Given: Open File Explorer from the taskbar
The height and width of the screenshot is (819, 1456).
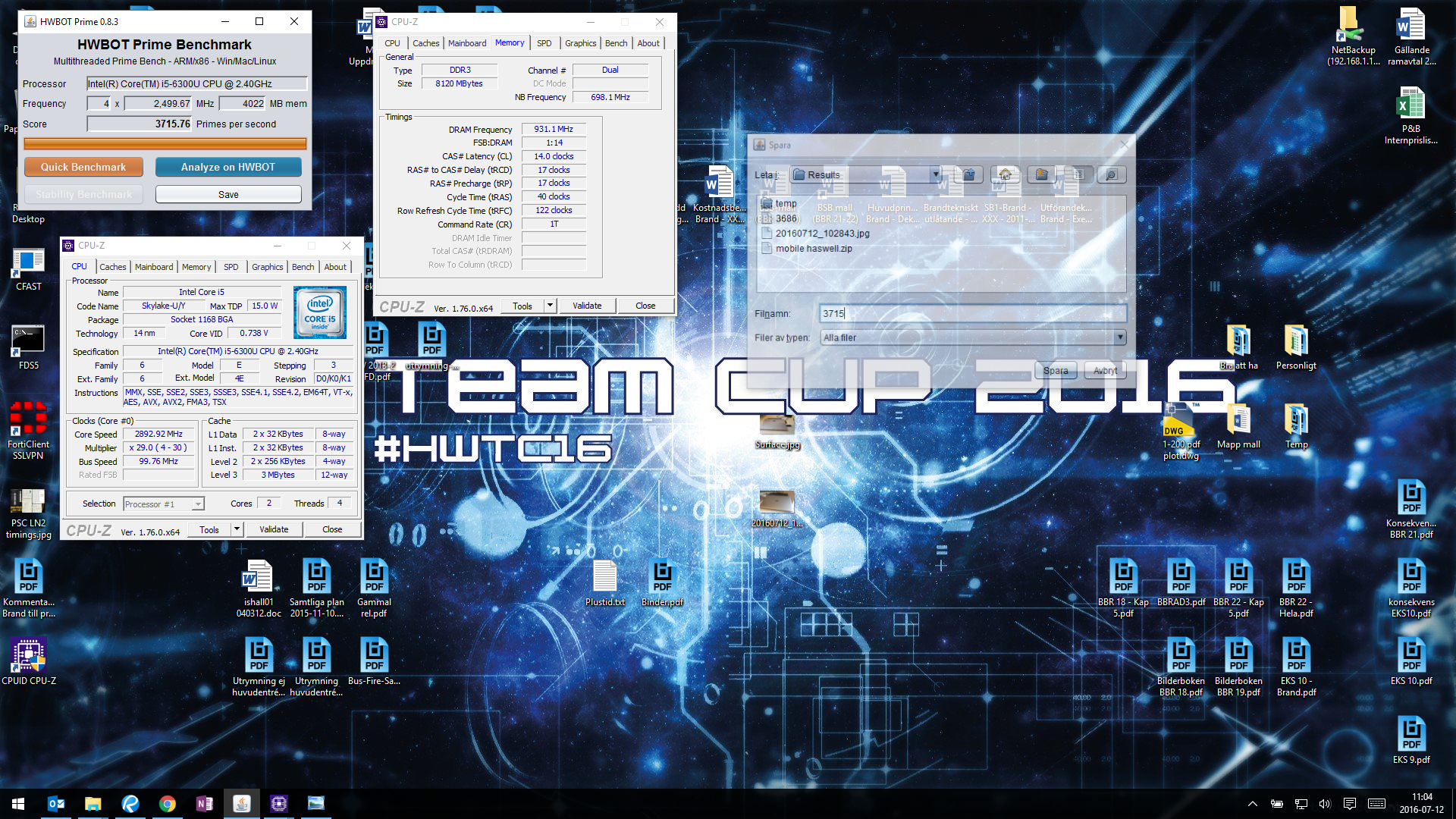Looking at the screenshot, I should click(x=93, y=804).
